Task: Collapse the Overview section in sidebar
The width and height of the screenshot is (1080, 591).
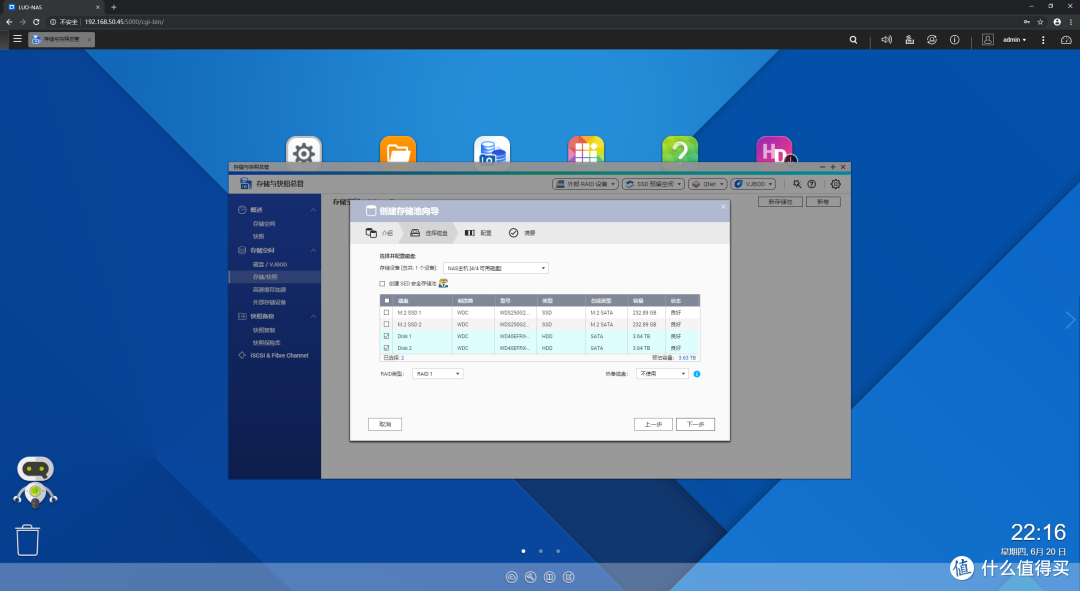Action: point(313,209)
